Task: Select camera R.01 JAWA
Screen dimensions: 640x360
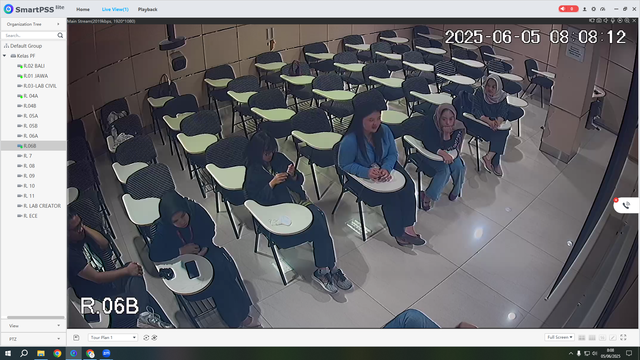Action: (x=36, y=76)
